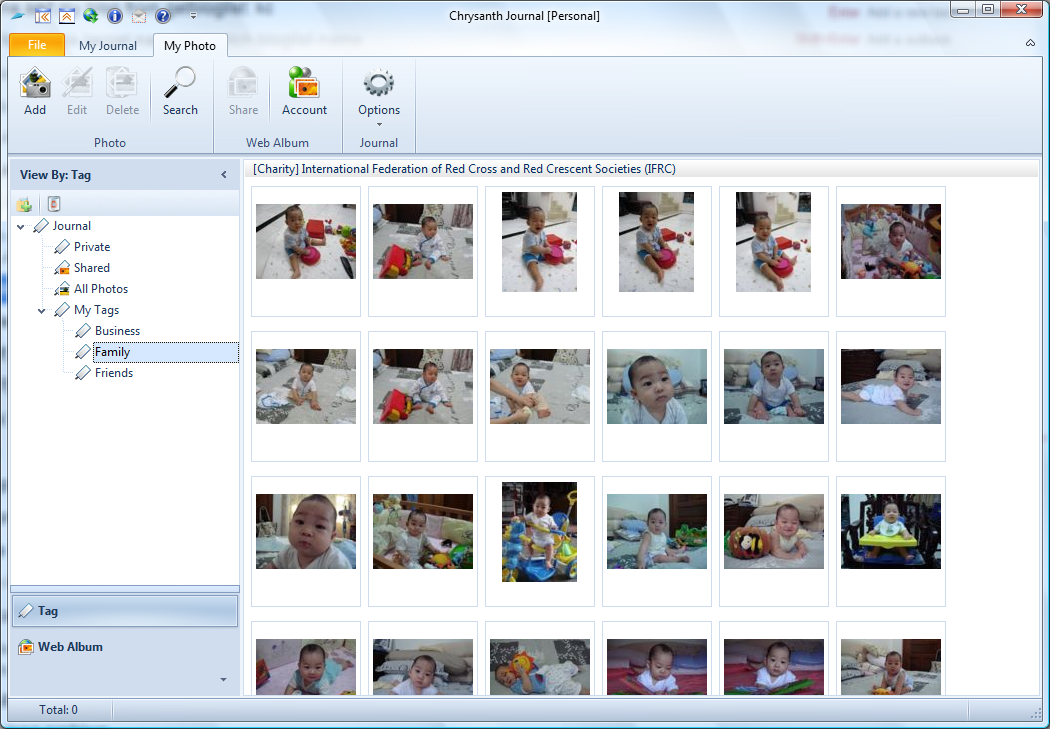Viewport: 1050px width, 729px height.
Task: Select the Tag pane button
Action: tap(124, 611)
